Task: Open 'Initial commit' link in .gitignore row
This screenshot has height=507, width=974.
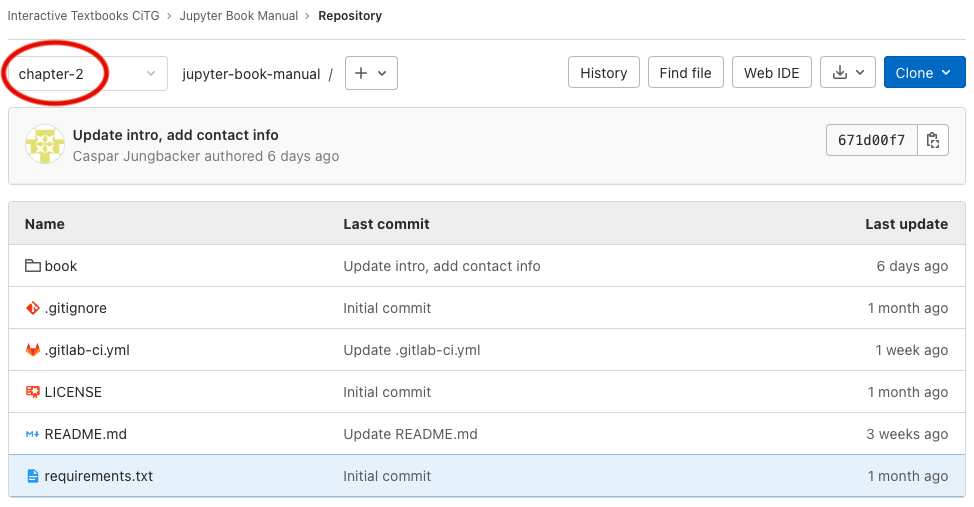Action: point(387,308)
